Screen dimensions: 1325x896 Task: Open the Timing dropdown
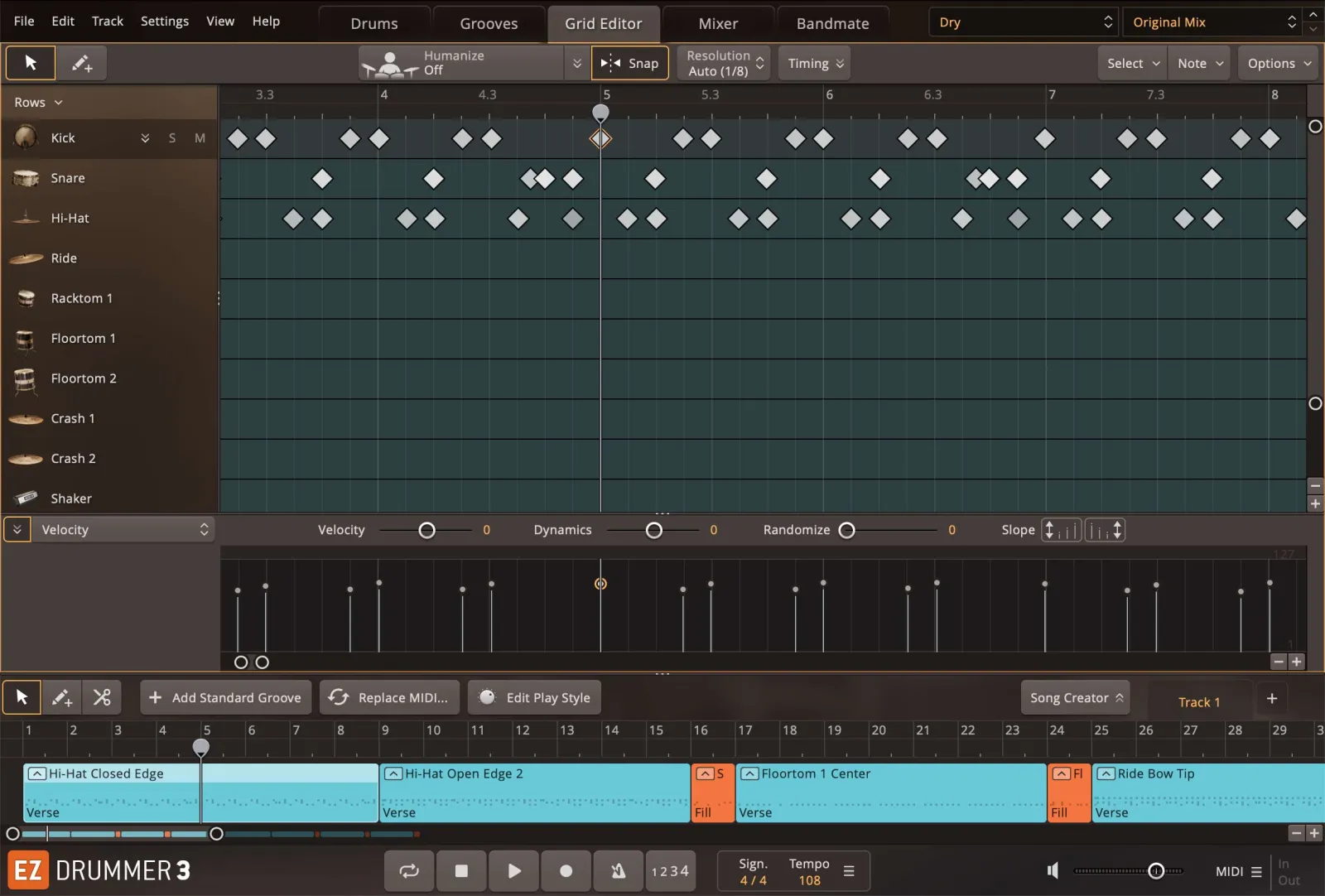coord(815,63)
